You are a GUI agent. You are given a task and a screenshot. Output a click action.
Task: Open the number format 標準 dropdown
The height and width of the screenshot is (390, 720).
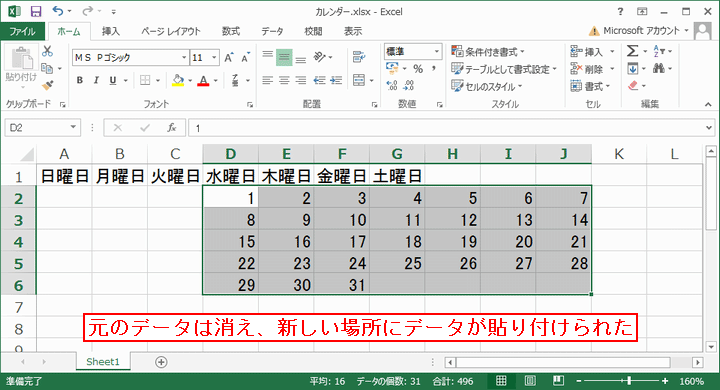[x=437, y=51]
